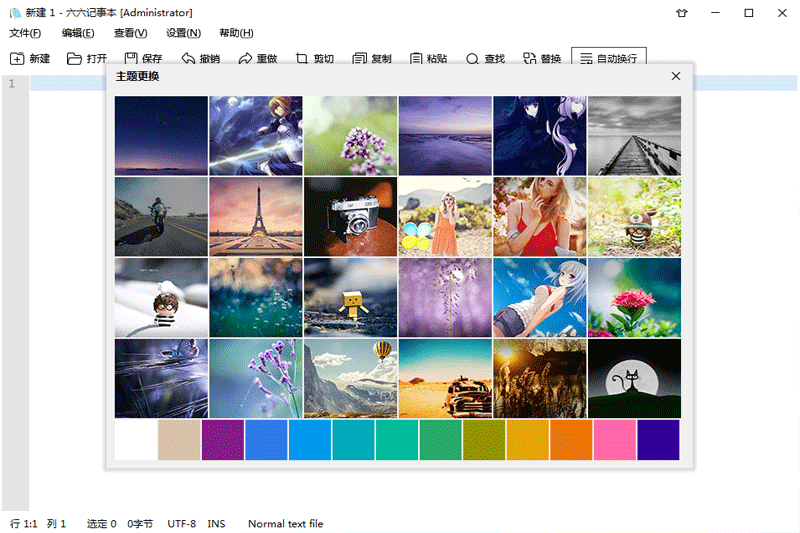Viewport: 800px width, 533px height.
Task: Click the New (新建) toolbar icon
Action: pos(17,59)
